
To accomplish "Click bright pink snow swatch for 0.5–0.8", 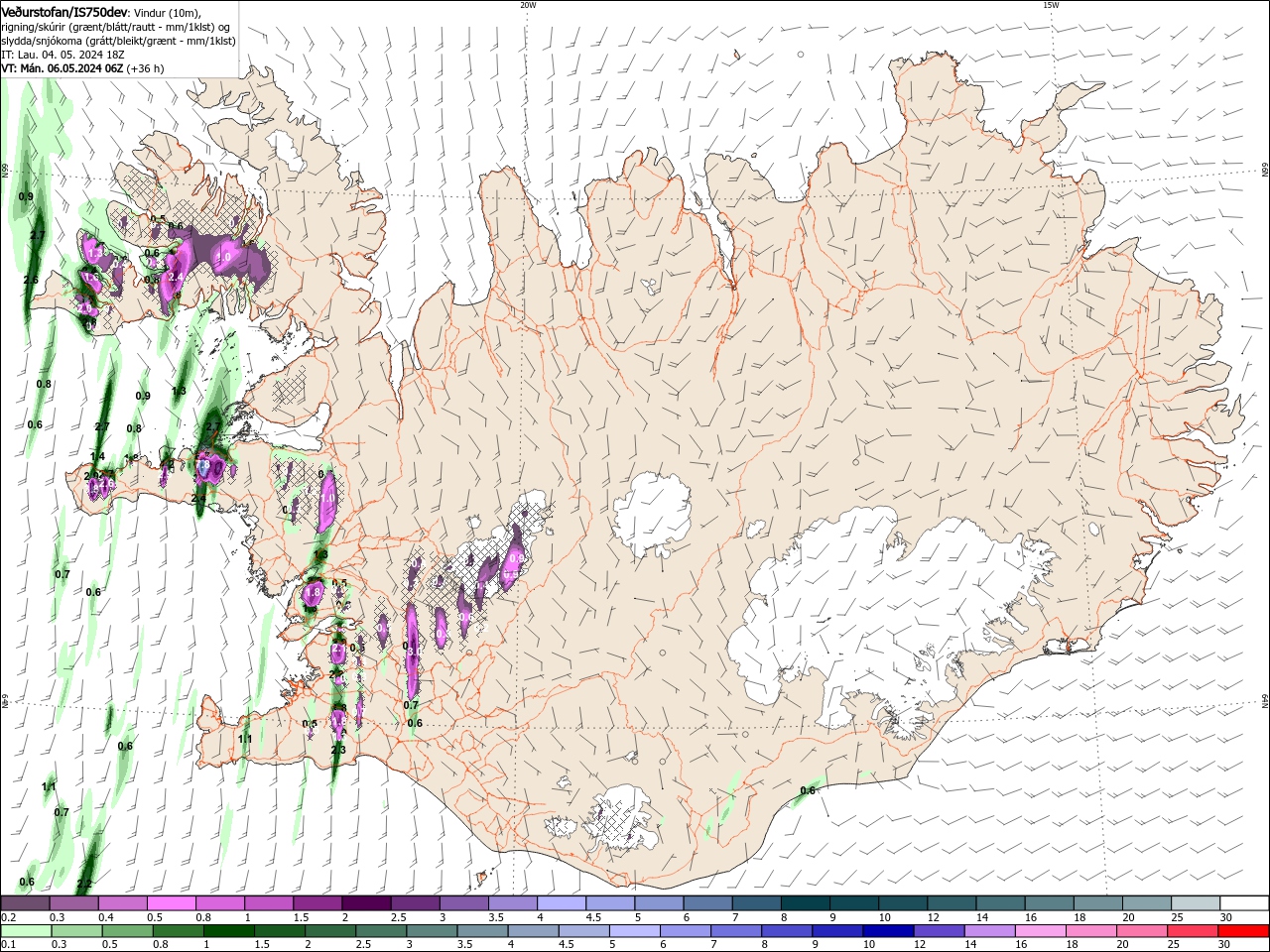I will click(x=172, y=903).
